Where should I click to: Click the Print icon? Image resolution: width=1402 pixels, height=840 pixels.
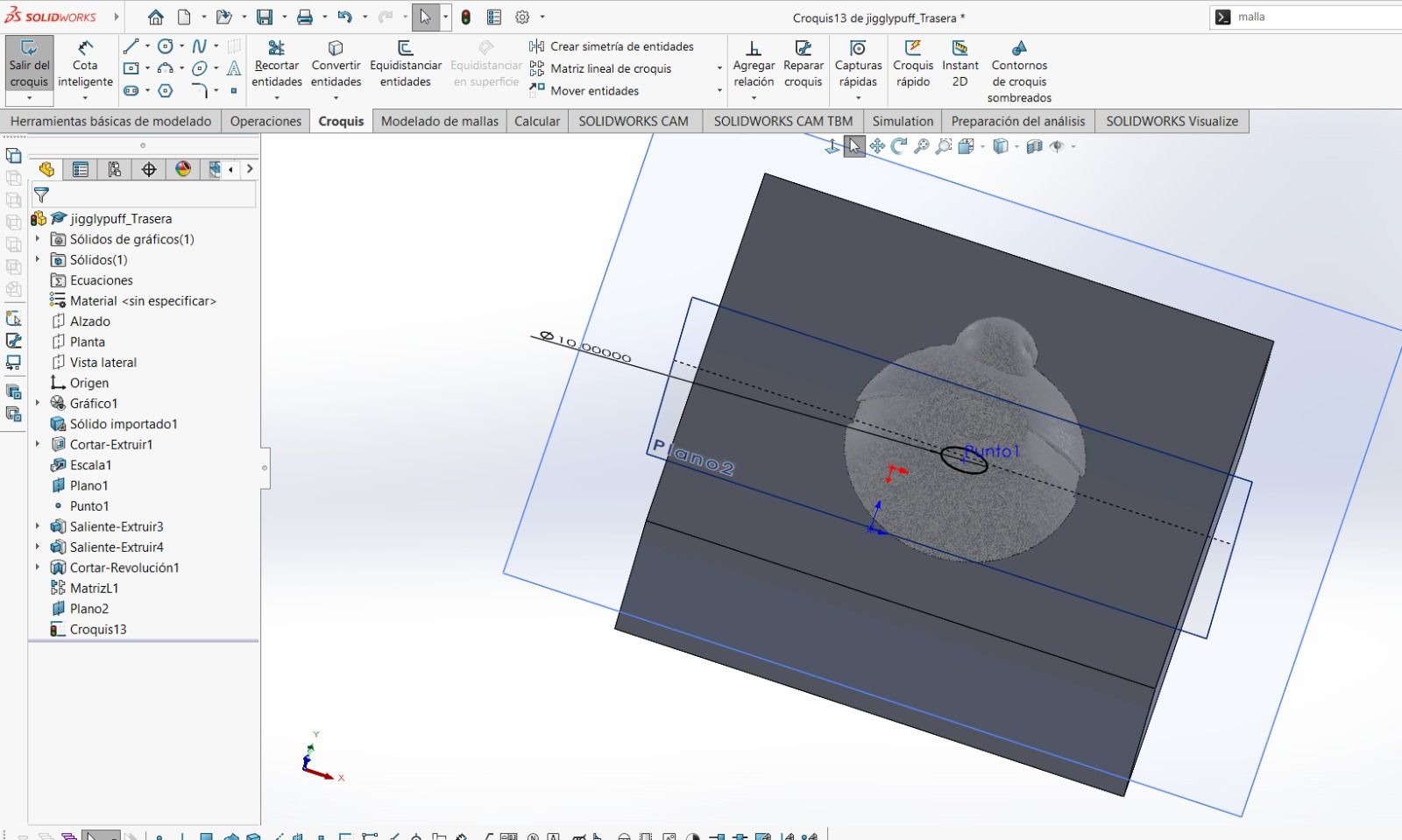coord(304,17)
